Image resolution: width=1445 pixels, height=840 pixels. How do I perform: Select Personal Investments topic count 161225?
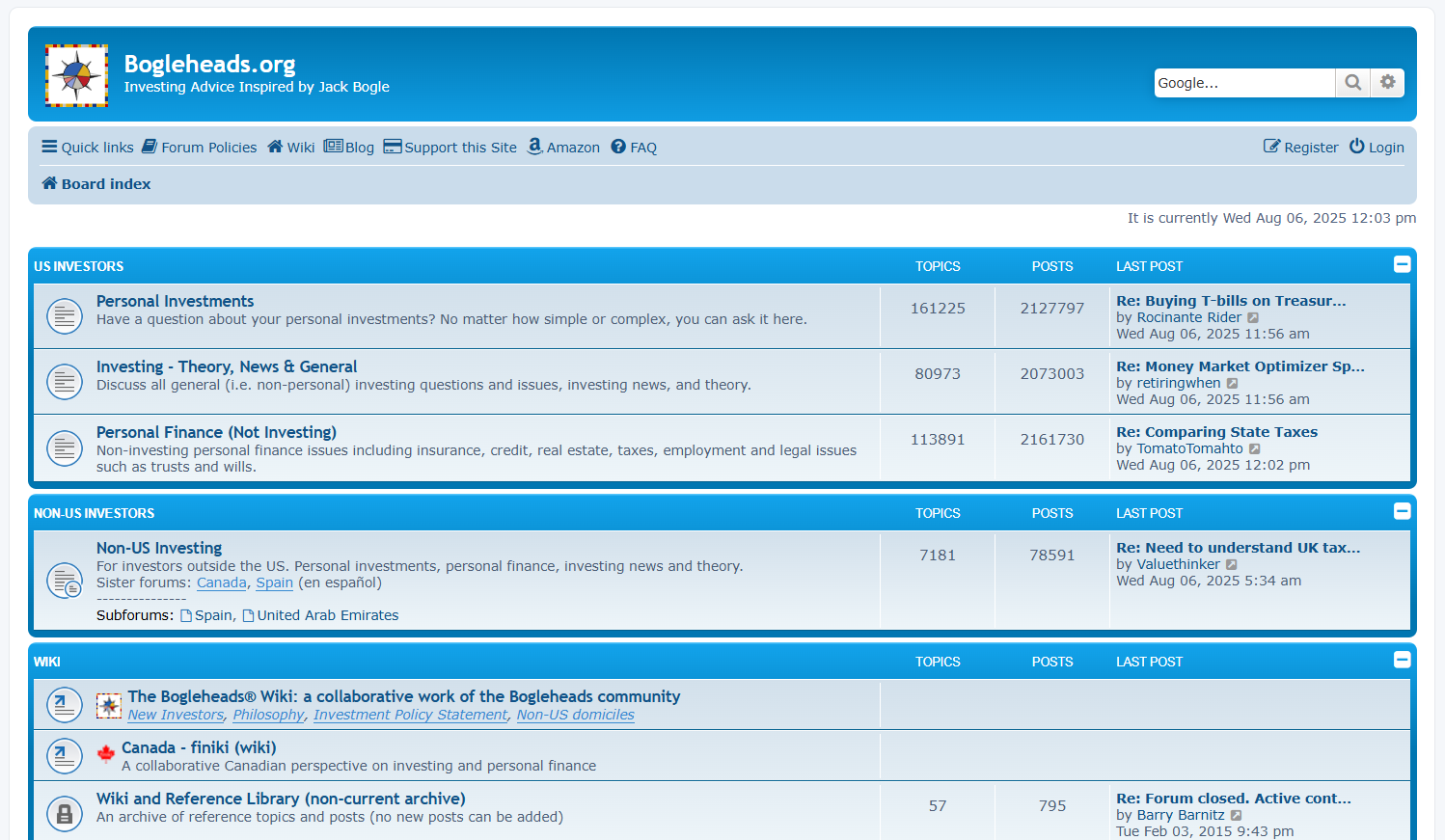coord(938,309)
